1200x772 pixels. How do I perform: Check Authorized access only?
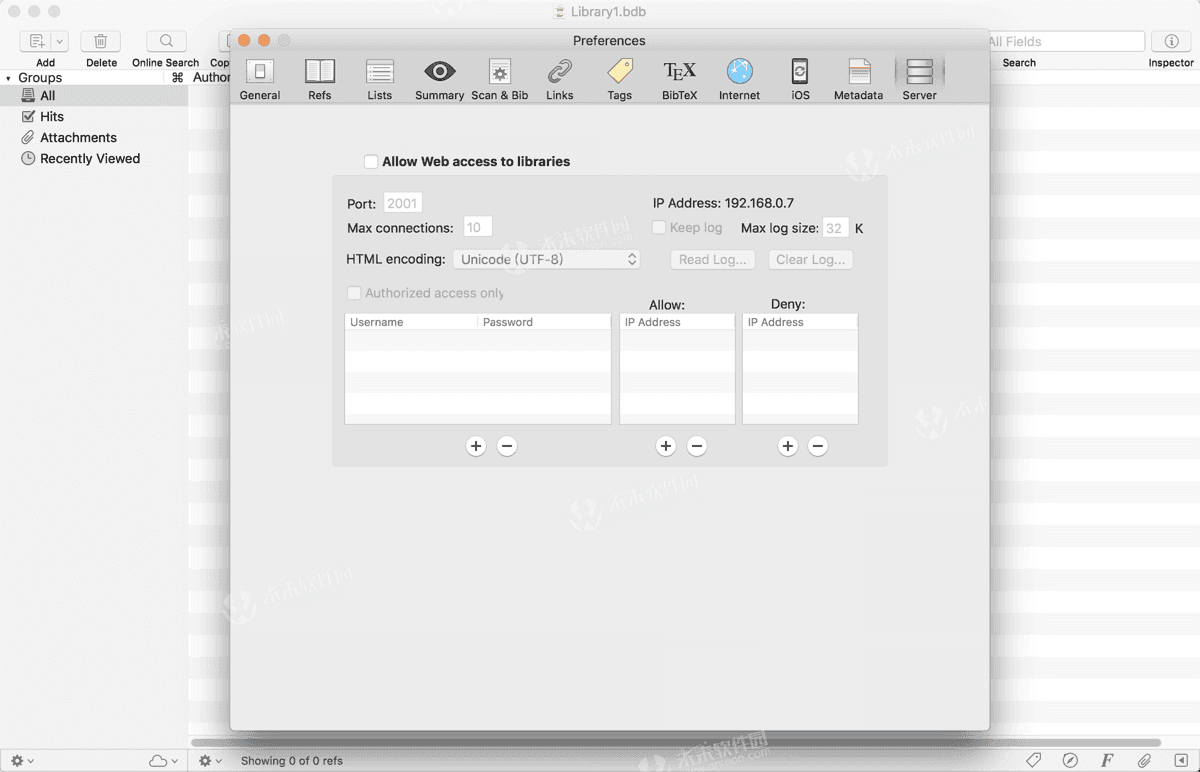tap(354, 293)
